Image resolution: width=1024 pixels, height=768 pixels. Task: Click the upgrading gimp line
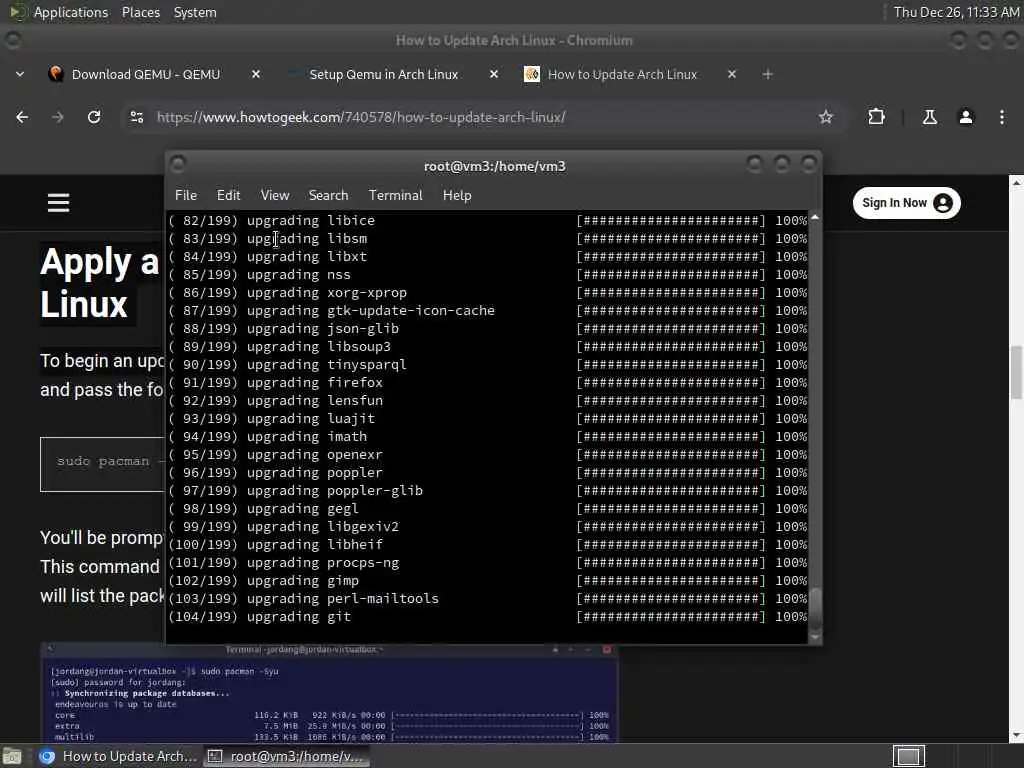pyautogui.click(x=488, y=581)
